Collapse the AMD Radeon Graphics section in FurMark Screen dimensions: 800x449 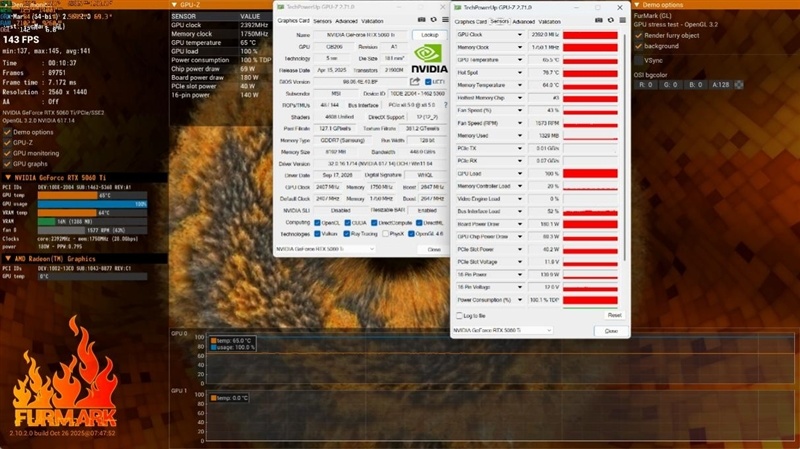point(8,259)
